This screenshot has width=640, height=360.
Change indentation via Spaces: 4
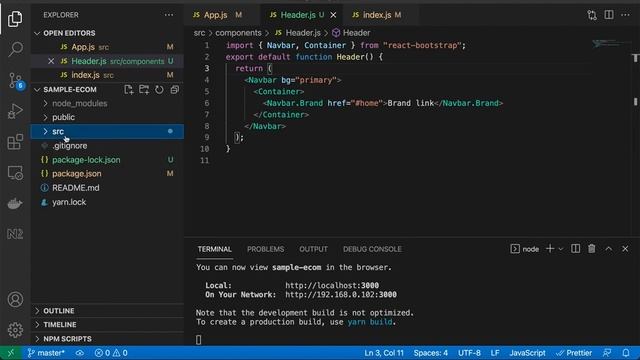[x=431, y=353]
